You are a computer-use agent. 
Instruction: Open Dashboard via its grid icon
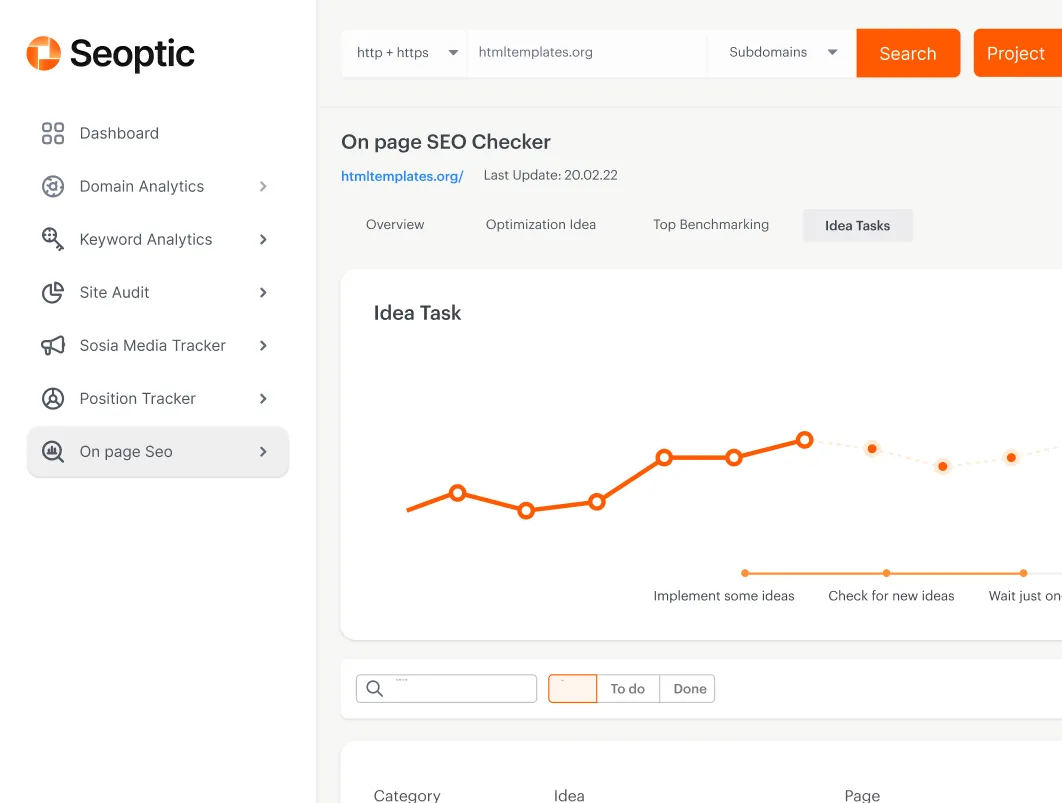click(53, 133)
